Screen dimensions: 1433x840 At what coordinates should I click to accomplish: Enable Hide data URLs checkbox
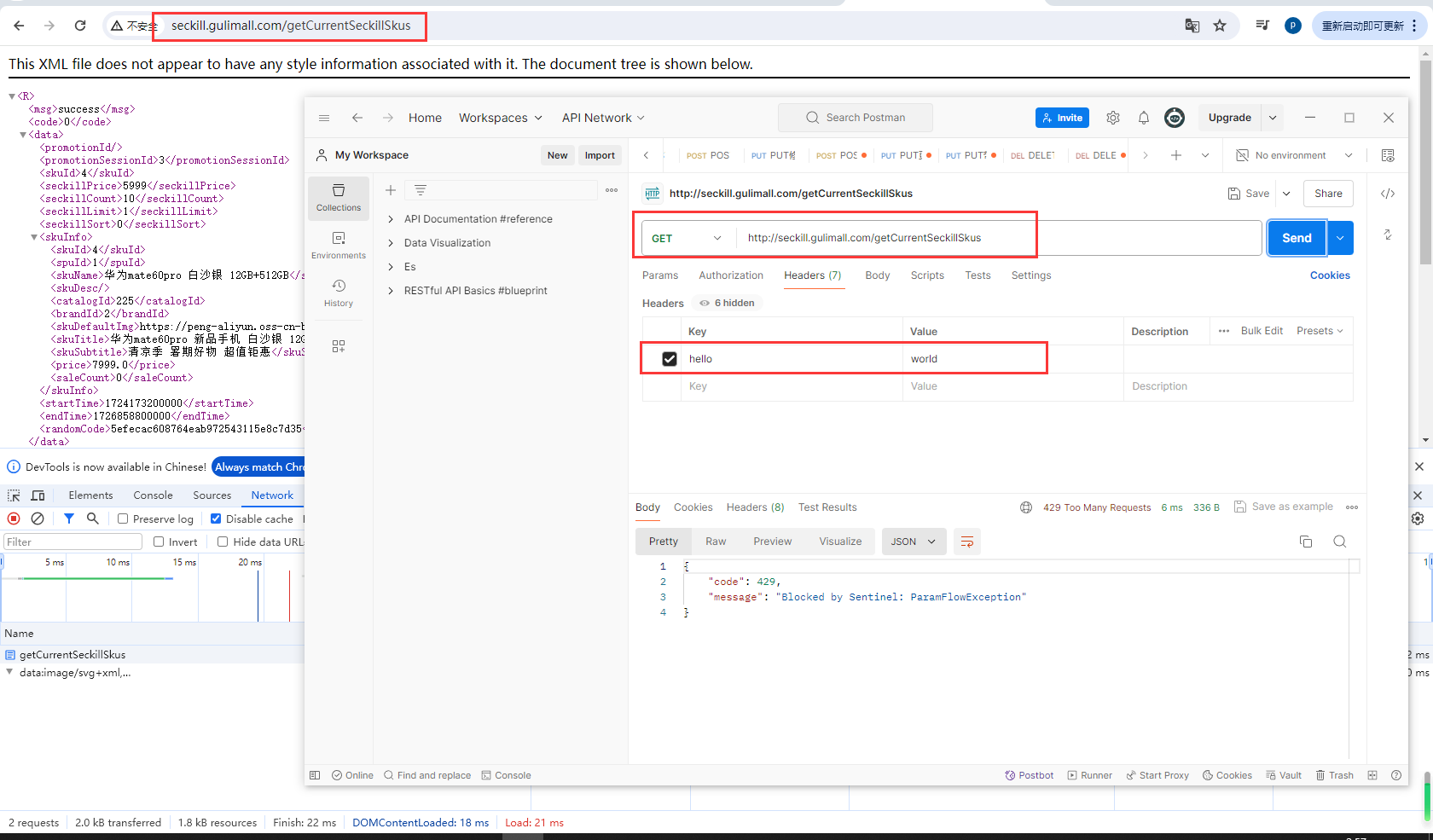(x=223, y=542)
